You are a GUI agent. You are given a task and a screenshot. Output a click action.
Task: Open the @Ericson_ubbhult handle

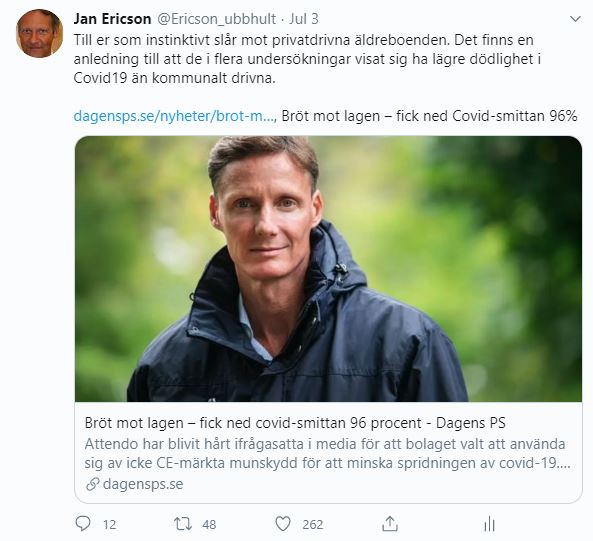coord(216,19)
